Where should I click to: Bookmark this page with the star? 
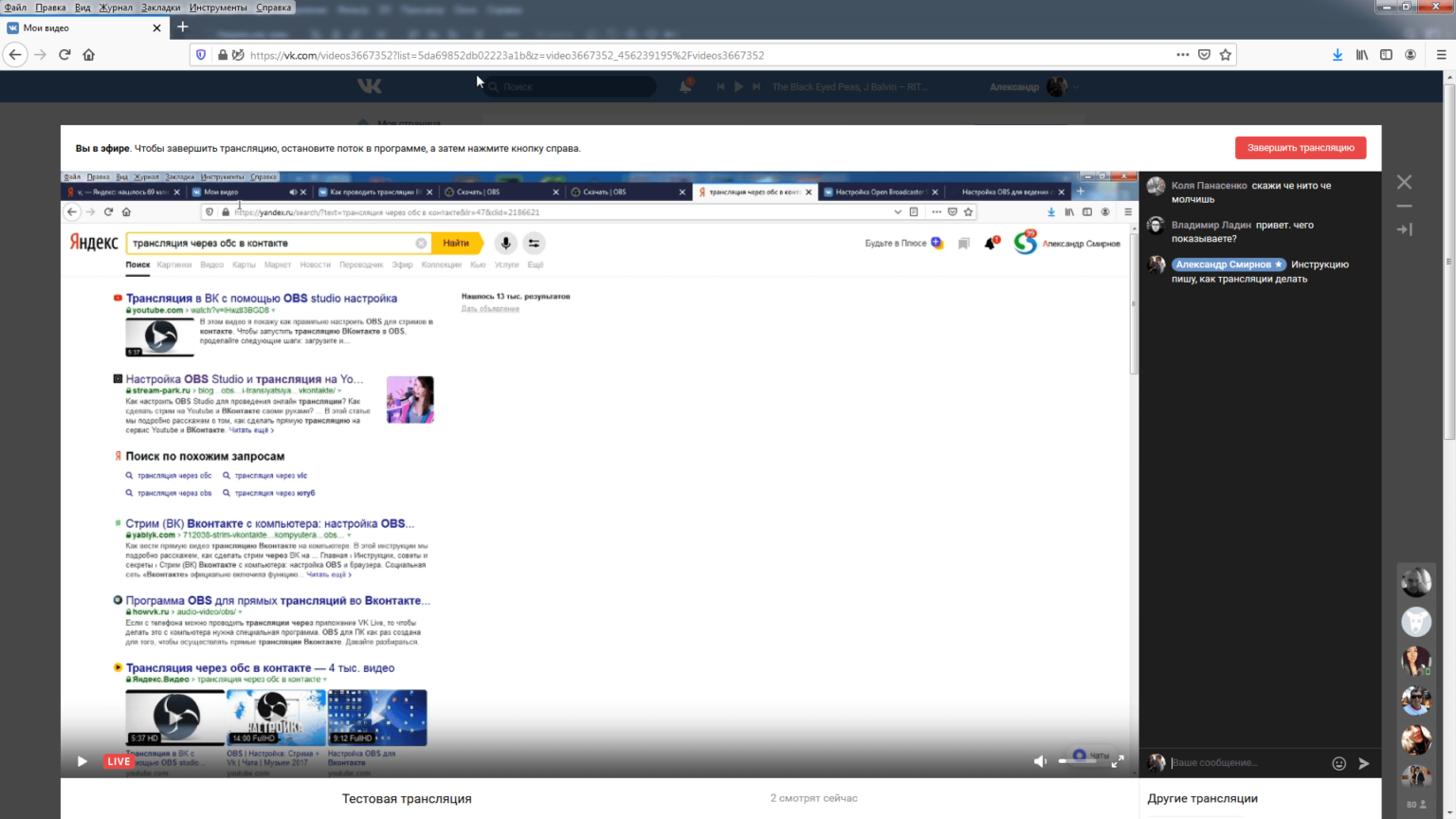1226,55
